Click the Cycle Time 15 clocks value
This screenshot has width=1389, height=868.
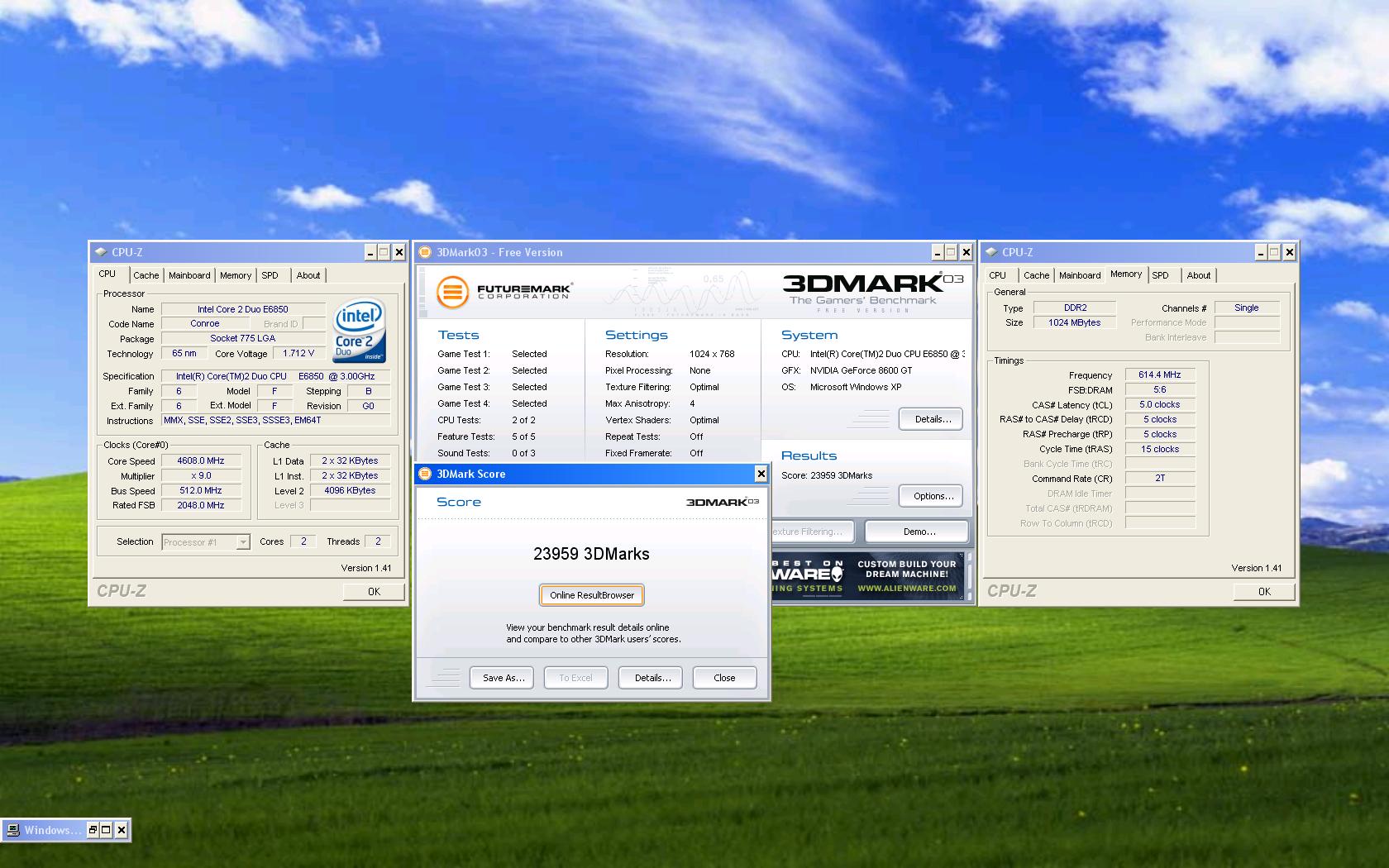point(1159,450)
